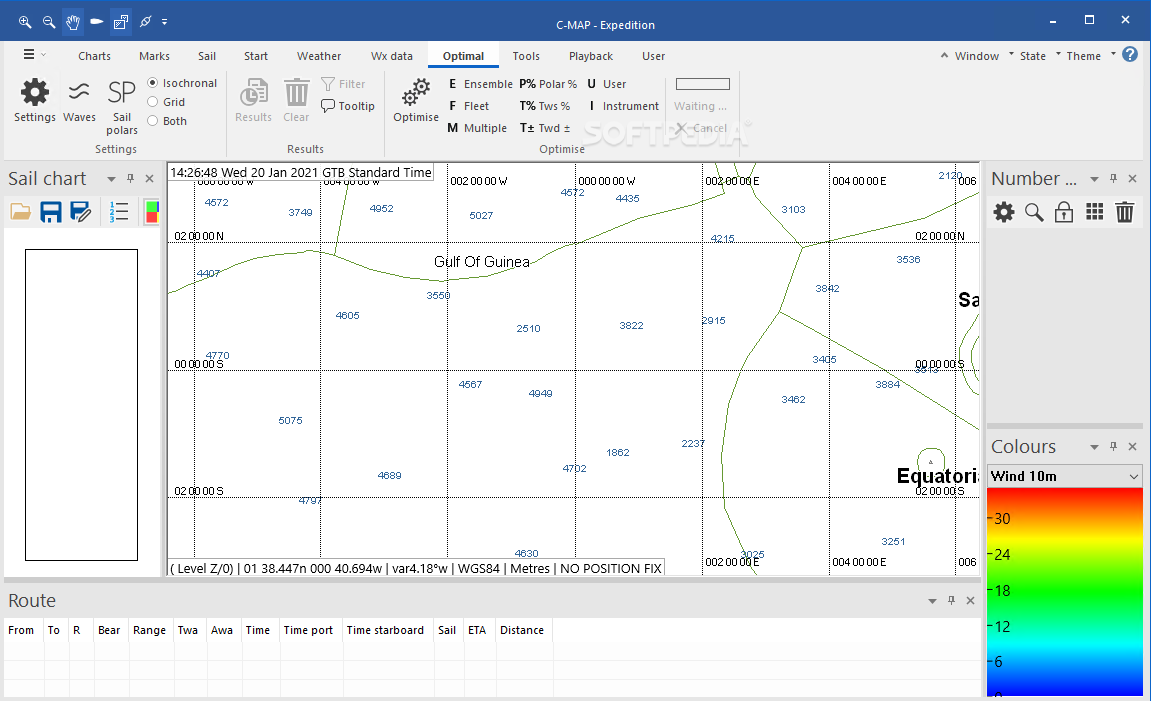Click Twd ± option
The height and width of the screenshot is (701, 1151).
[x=545, y=128]
